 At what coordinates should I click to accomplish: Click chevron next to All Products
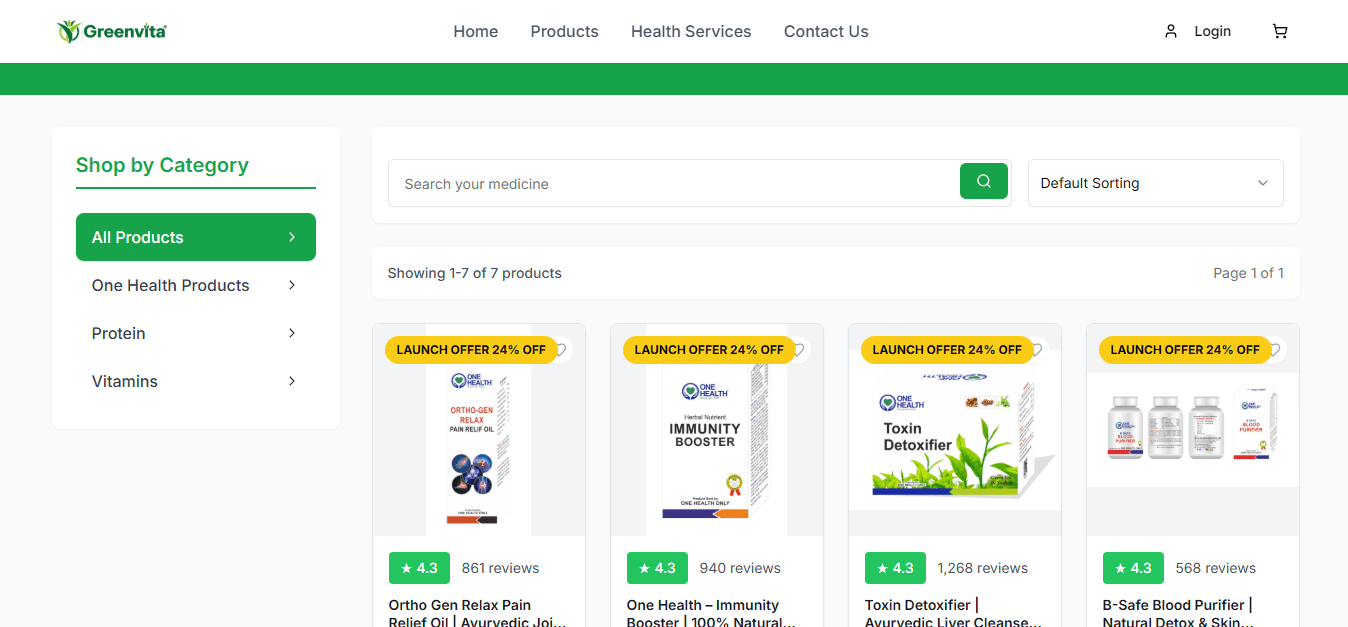tap(292, 237)
